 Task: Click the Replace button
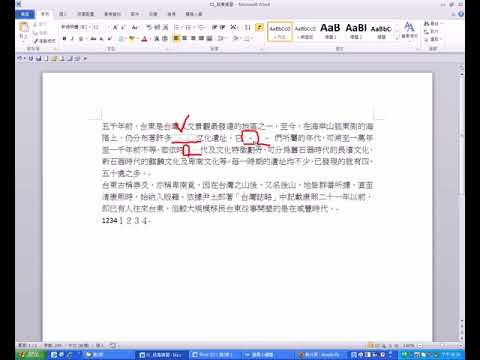(432, 31)
